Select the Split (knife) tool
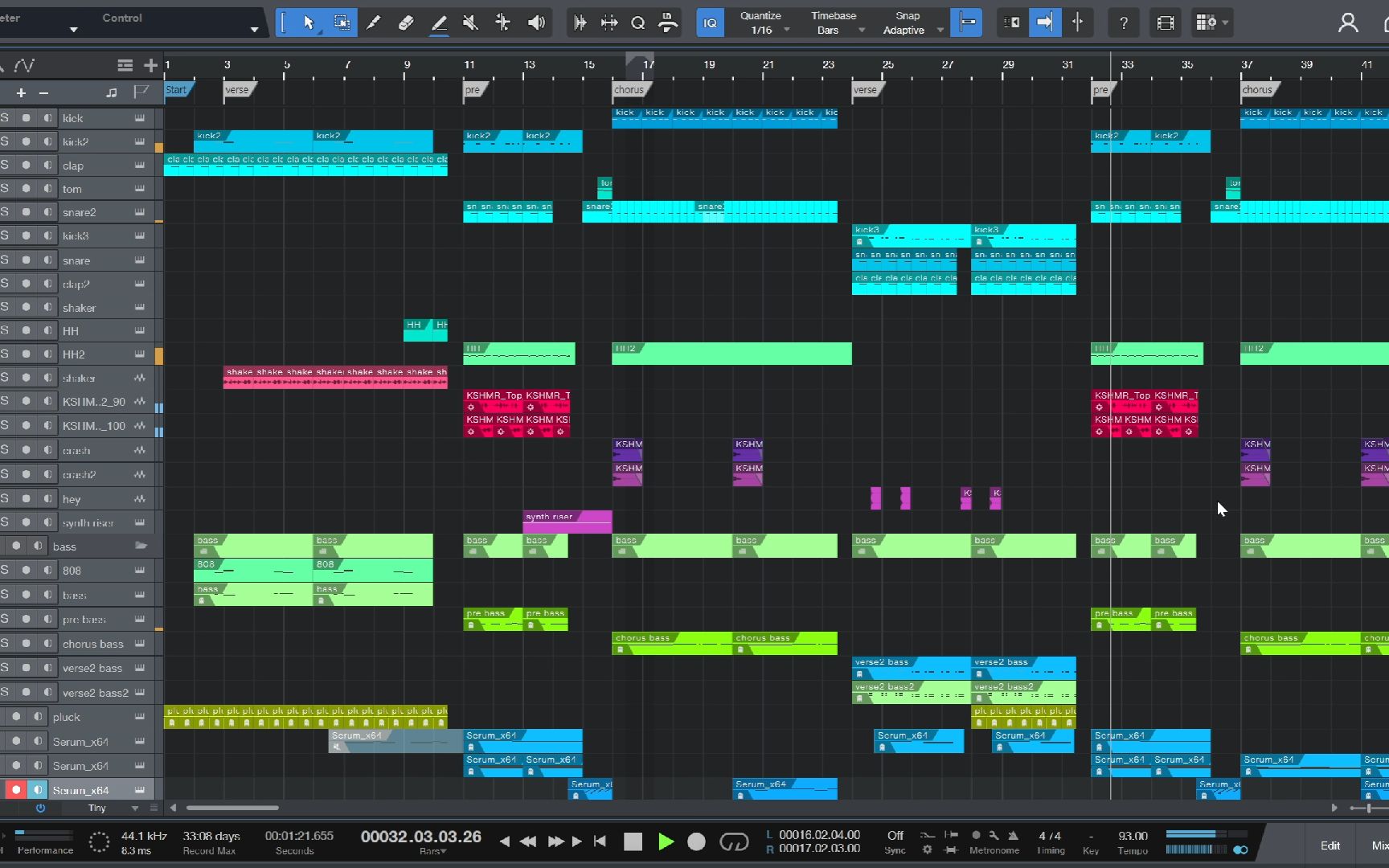The width and height of the screenshot is (1389, 868). pyautogui.click(x=374, y=23)
